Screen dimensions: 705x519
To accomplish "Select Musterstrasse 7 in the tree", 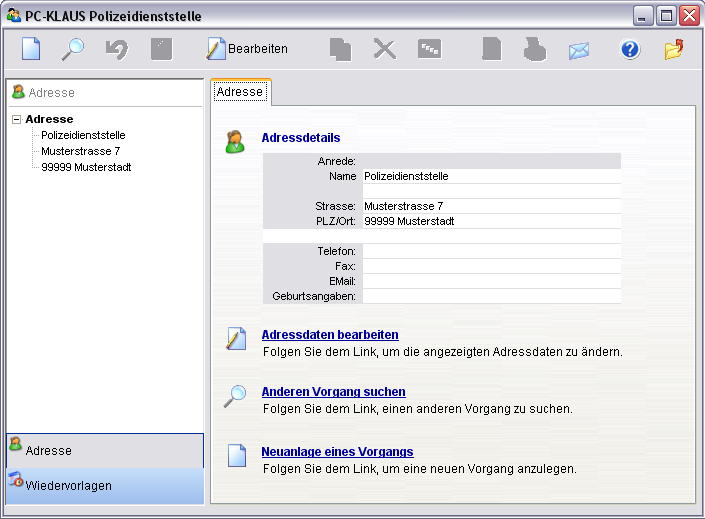I will 80,151.
